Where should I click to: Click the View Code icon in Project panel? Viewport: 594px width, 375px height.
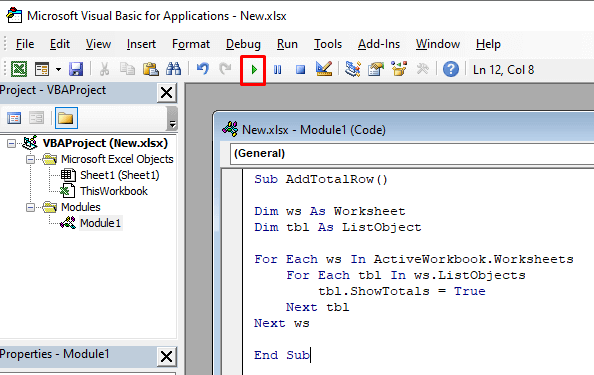click(14, 118)
